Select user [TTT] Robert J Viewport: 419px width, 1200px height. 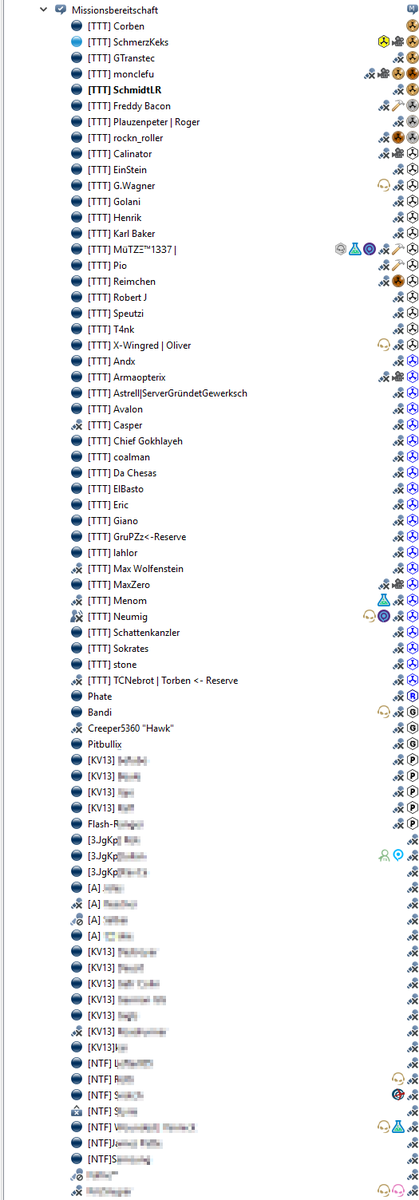pyautogui.click(x=118, y=298)
